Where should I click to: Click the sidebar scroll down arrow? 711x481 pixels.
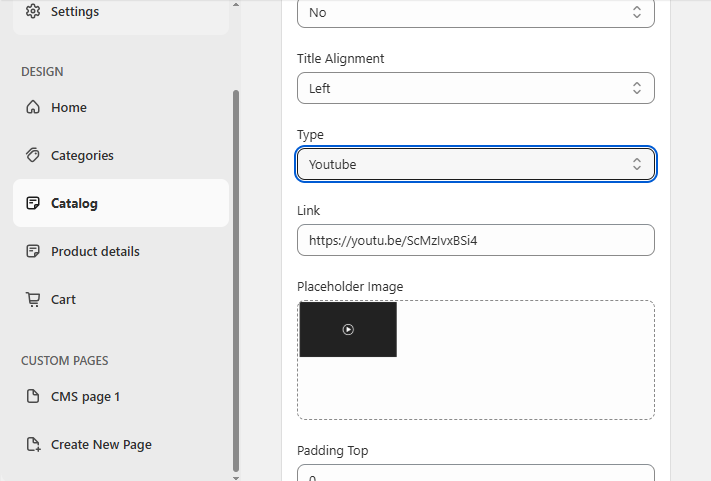click(236, 477)
